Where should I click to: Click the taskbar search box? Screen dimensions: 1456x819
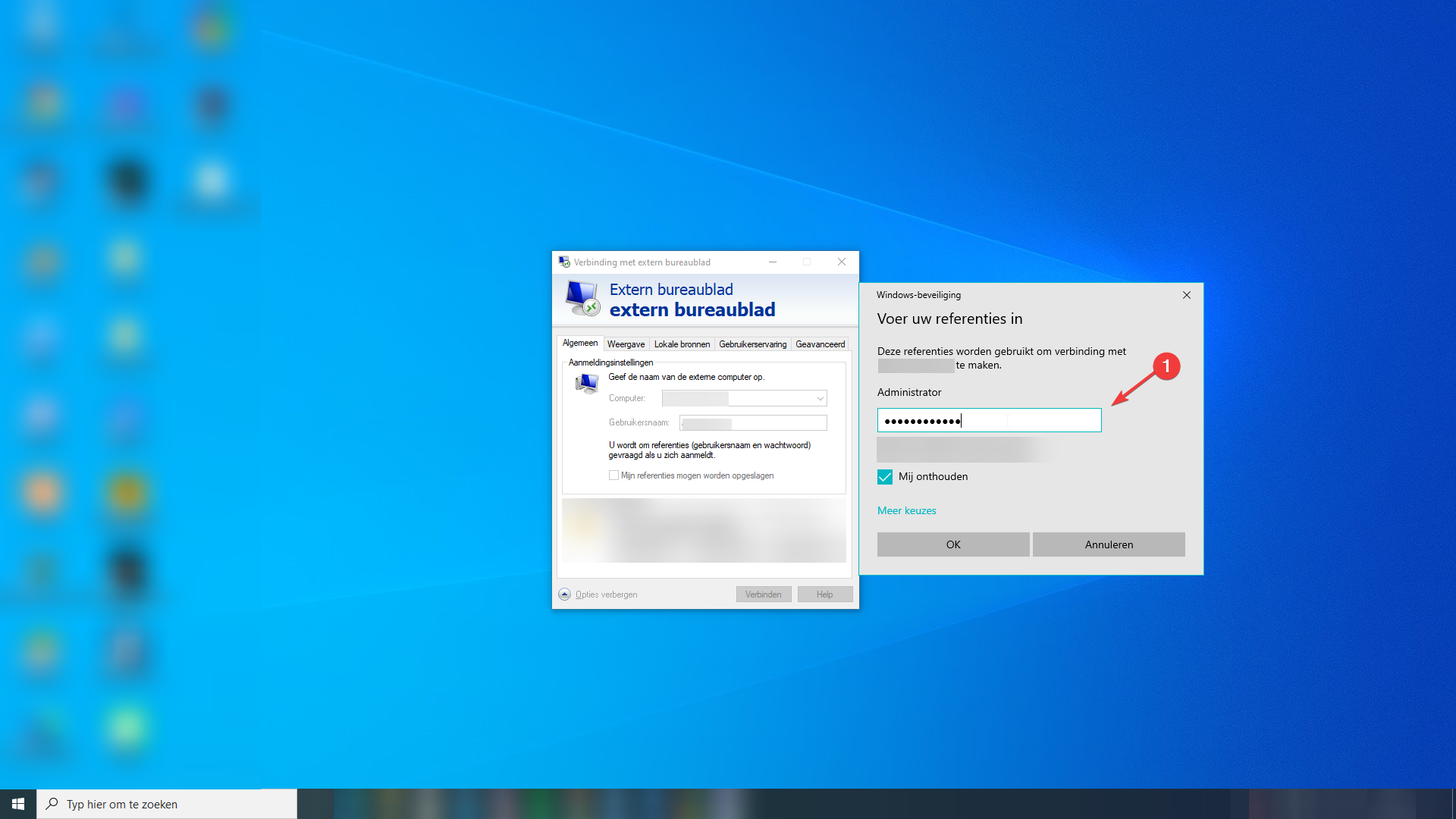pyautogui.click(x=167, y=804)
